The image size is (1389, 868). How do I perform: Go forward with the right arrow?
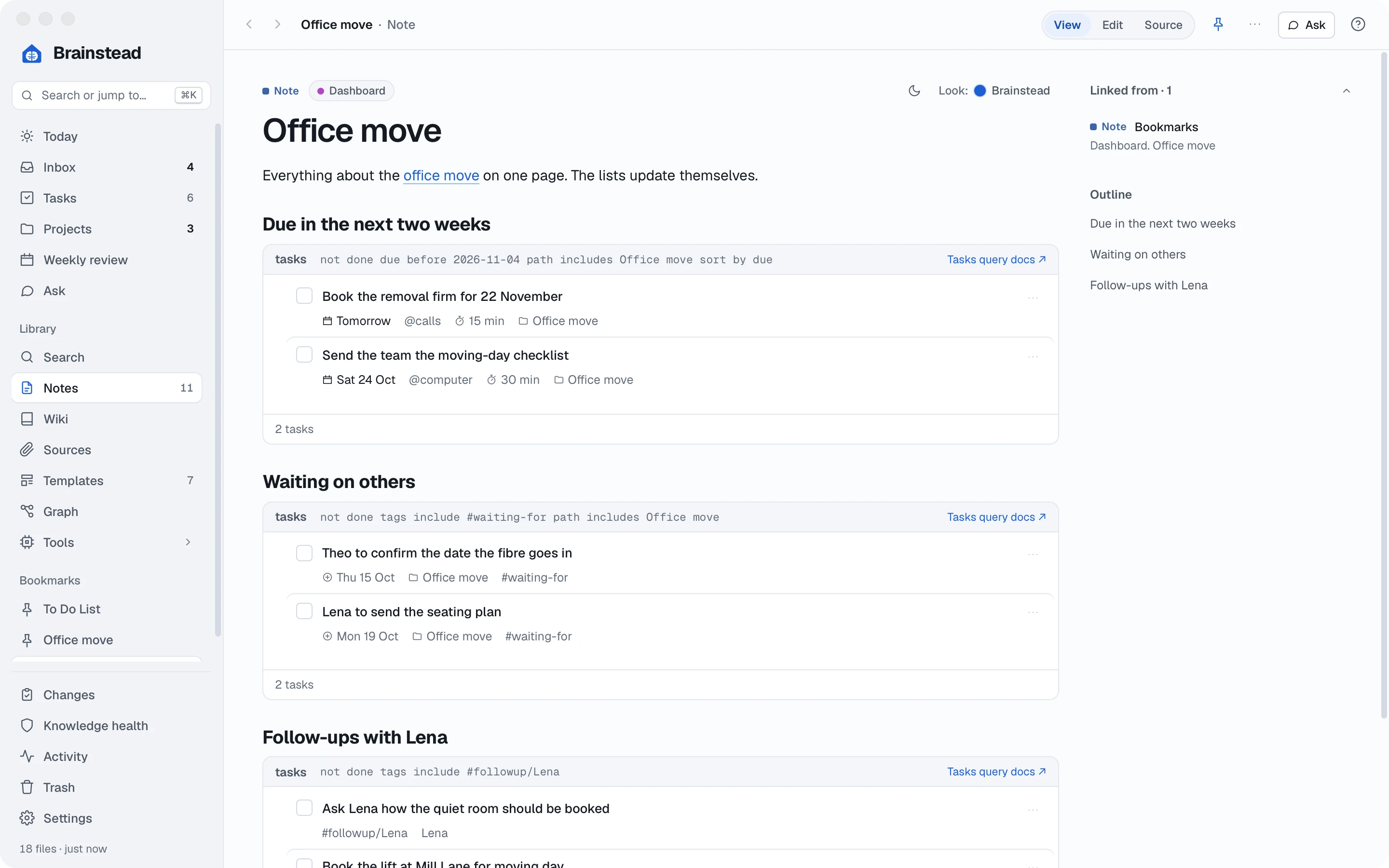pyautogui.click(x=277, y=24)
